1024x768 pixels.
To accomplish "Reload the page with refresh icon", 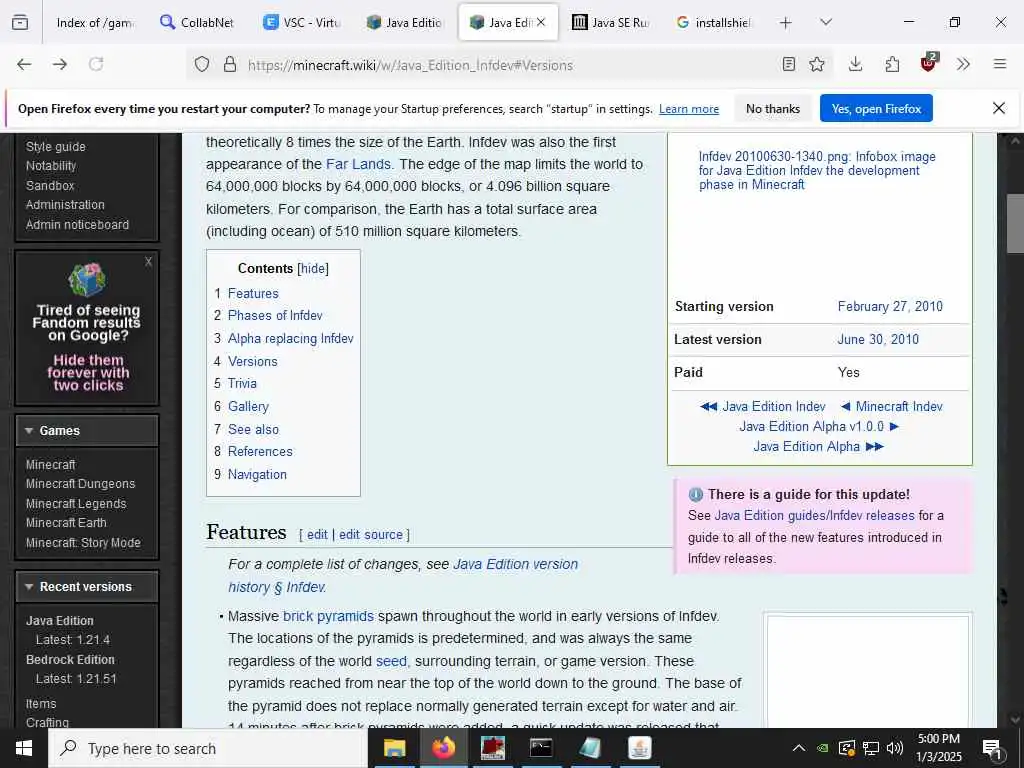I will click(x=96, y=64).
